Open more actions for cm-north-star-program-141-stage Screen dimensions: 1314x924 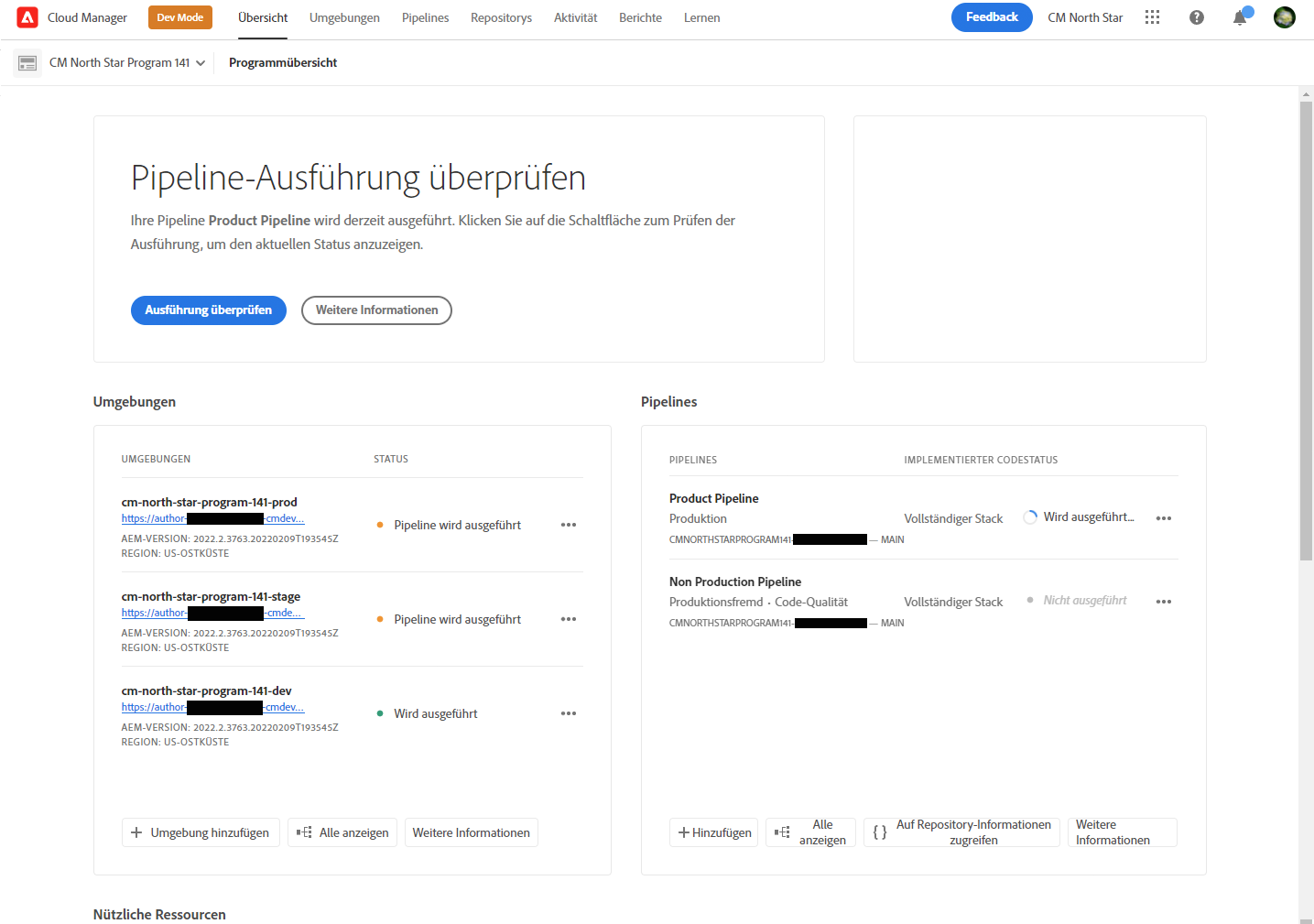[569, 619]
